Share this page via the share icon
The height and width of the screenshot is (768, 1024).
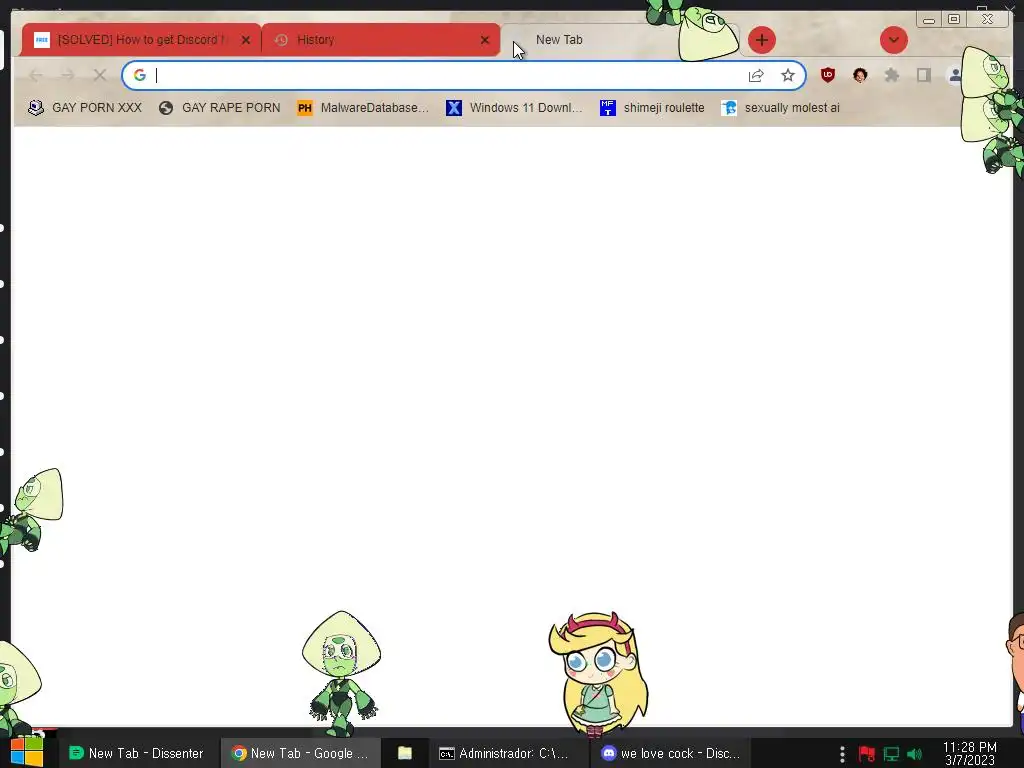756,76
